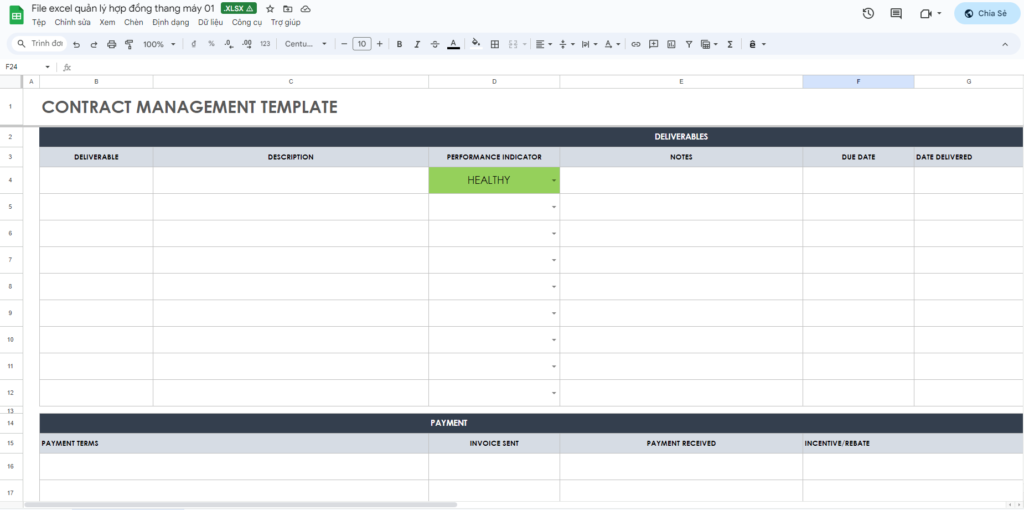The width and height of the screenshot is (1024, 510).
Task: Click the print icon
Action: pos(111,44)
